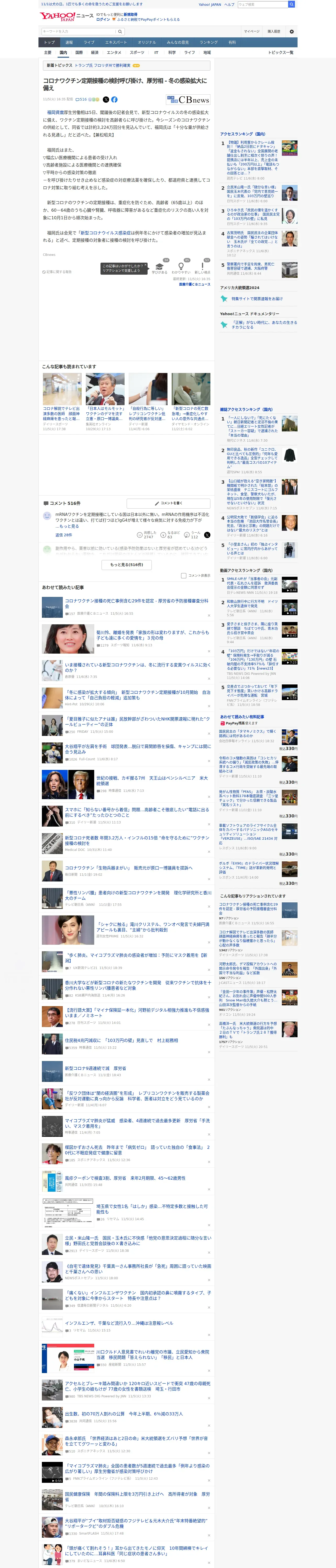
Task: Click the 購入履歴 link
Action: click(274, 32)
